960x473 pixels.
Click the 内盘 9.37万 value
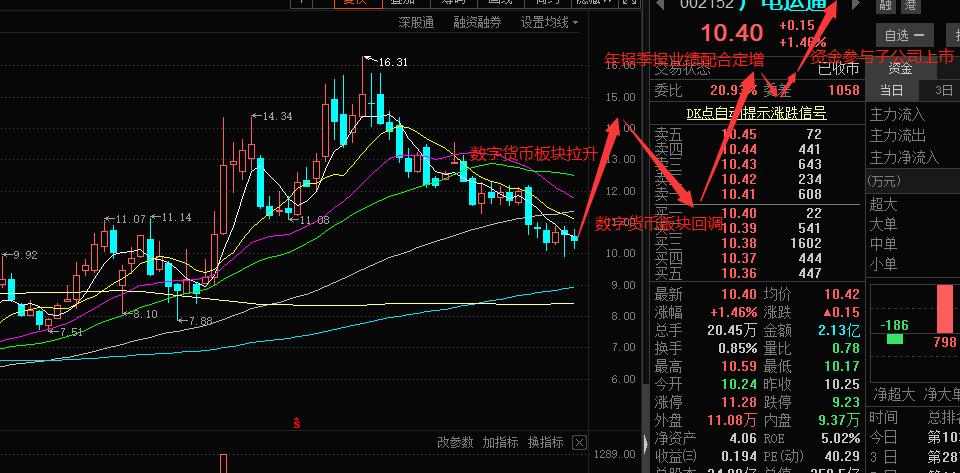tap(839, 420)
